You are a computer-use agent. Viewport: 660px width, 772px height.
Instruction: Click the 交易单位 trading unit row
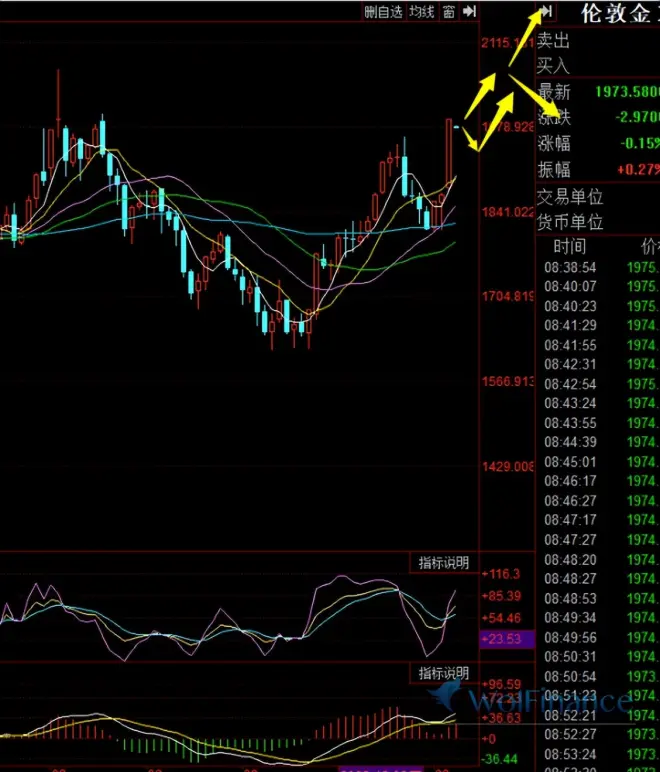pos(596,196)
